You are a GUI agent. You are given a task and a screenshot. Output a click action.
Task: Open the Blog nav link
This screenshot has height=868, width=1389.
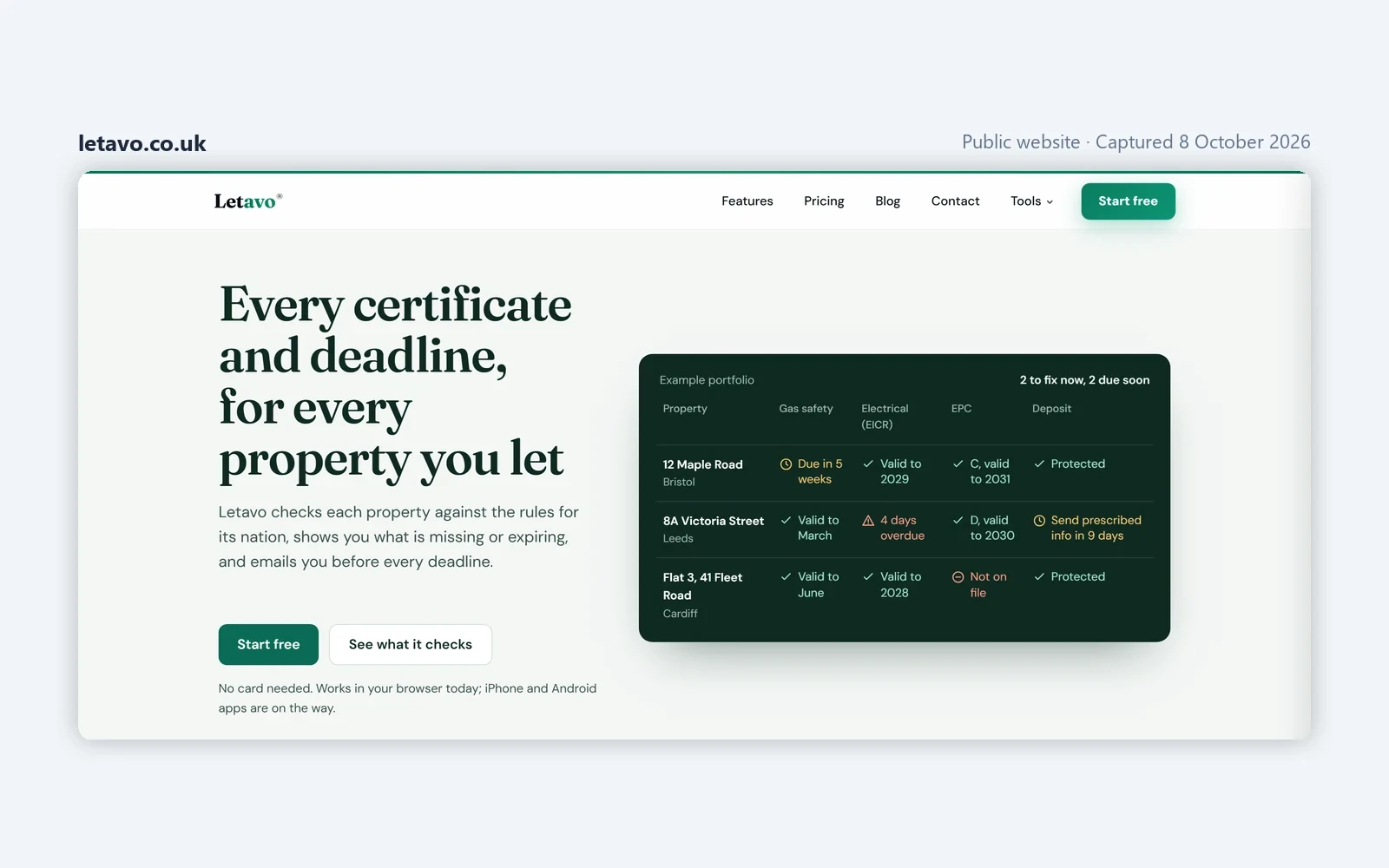(887, 201)
